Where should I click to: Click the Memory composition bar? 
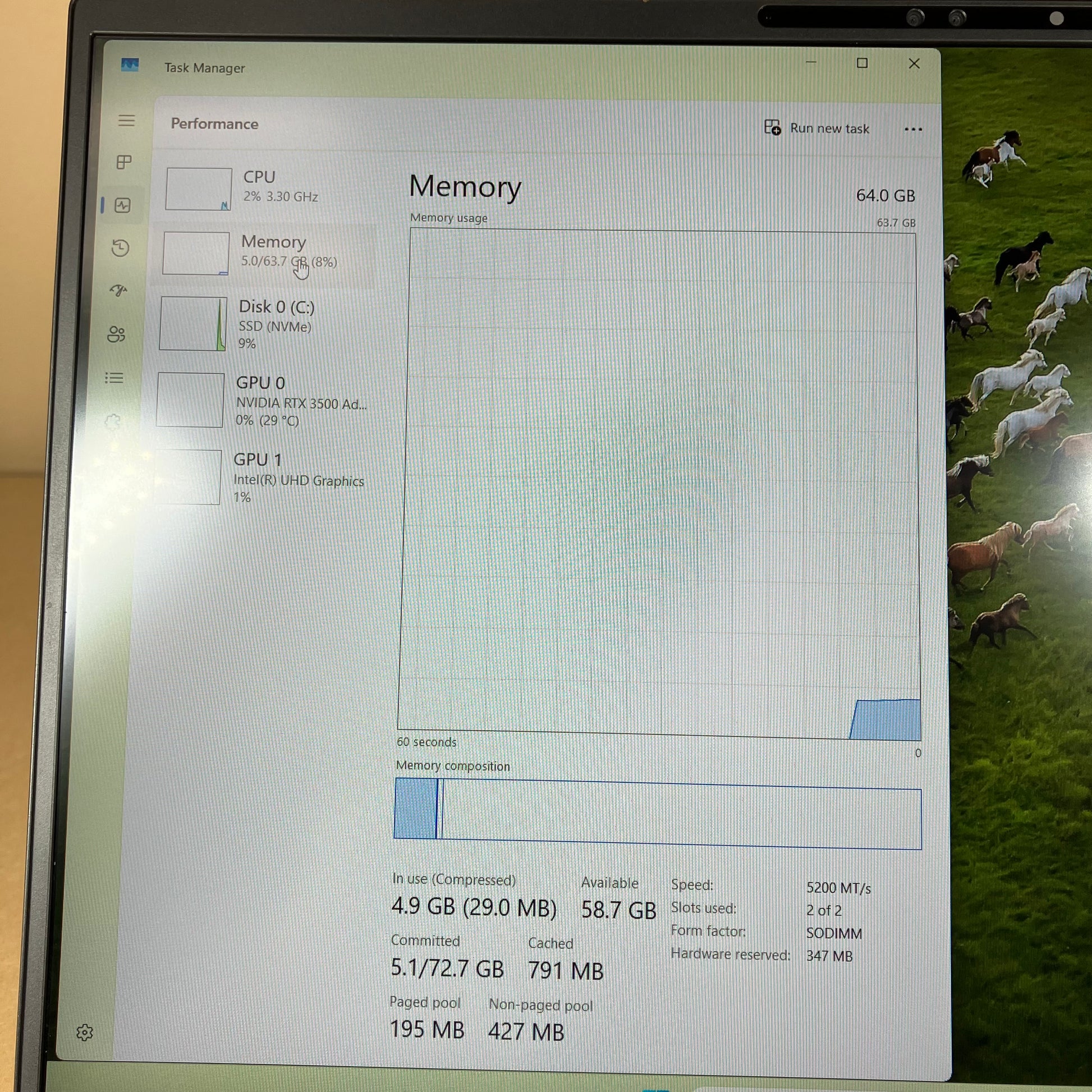click(657, 814)
